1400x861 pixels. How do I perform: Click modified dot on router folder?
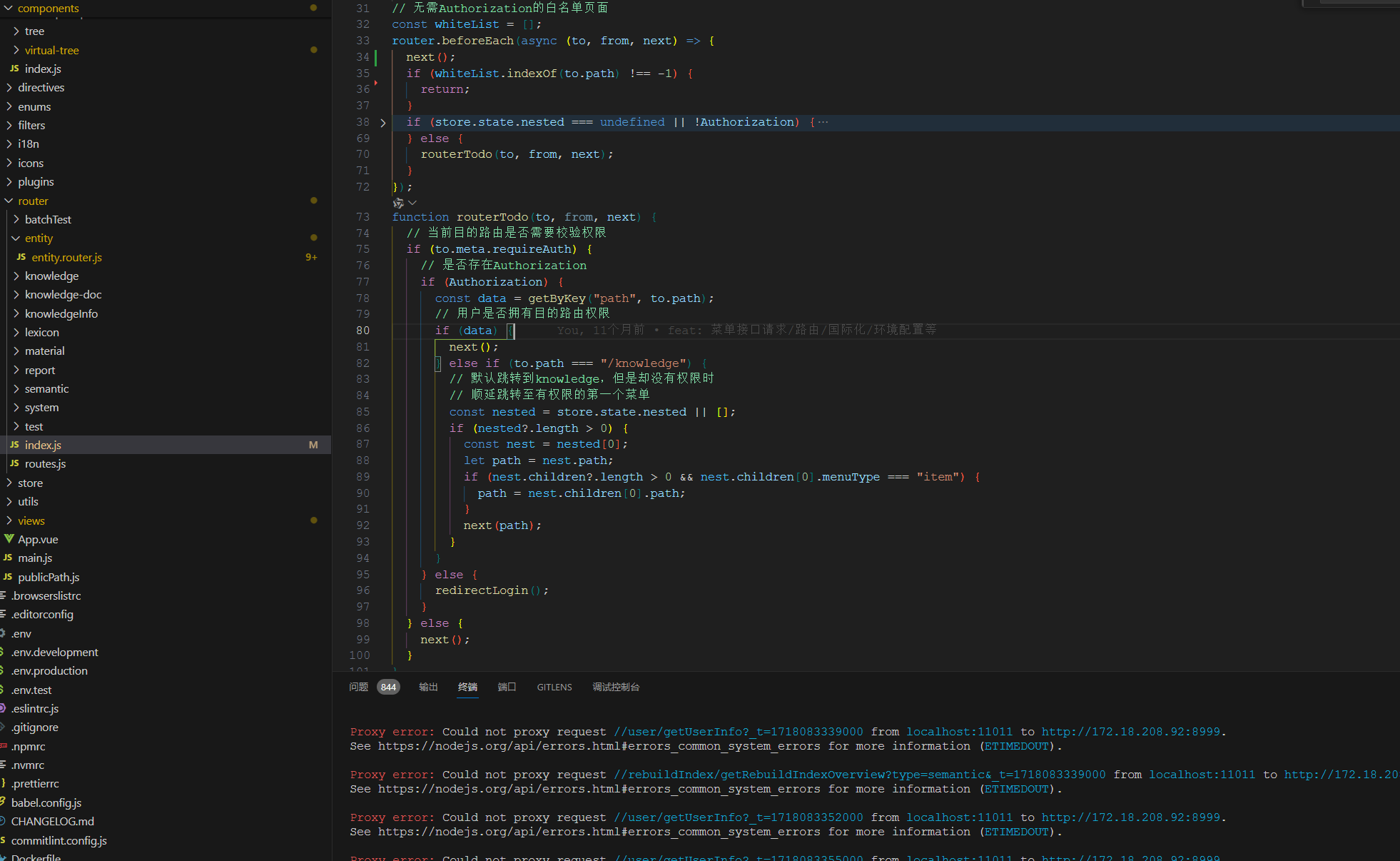[x=313, y=201]
